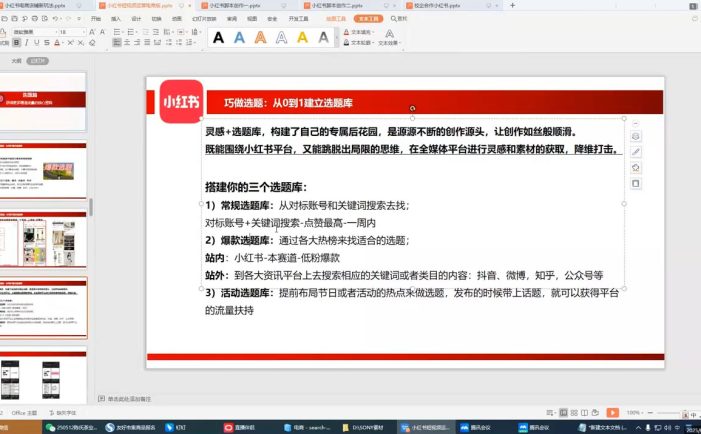
Task: Click the zoom slider in status bar
Action: click(668, 413)
